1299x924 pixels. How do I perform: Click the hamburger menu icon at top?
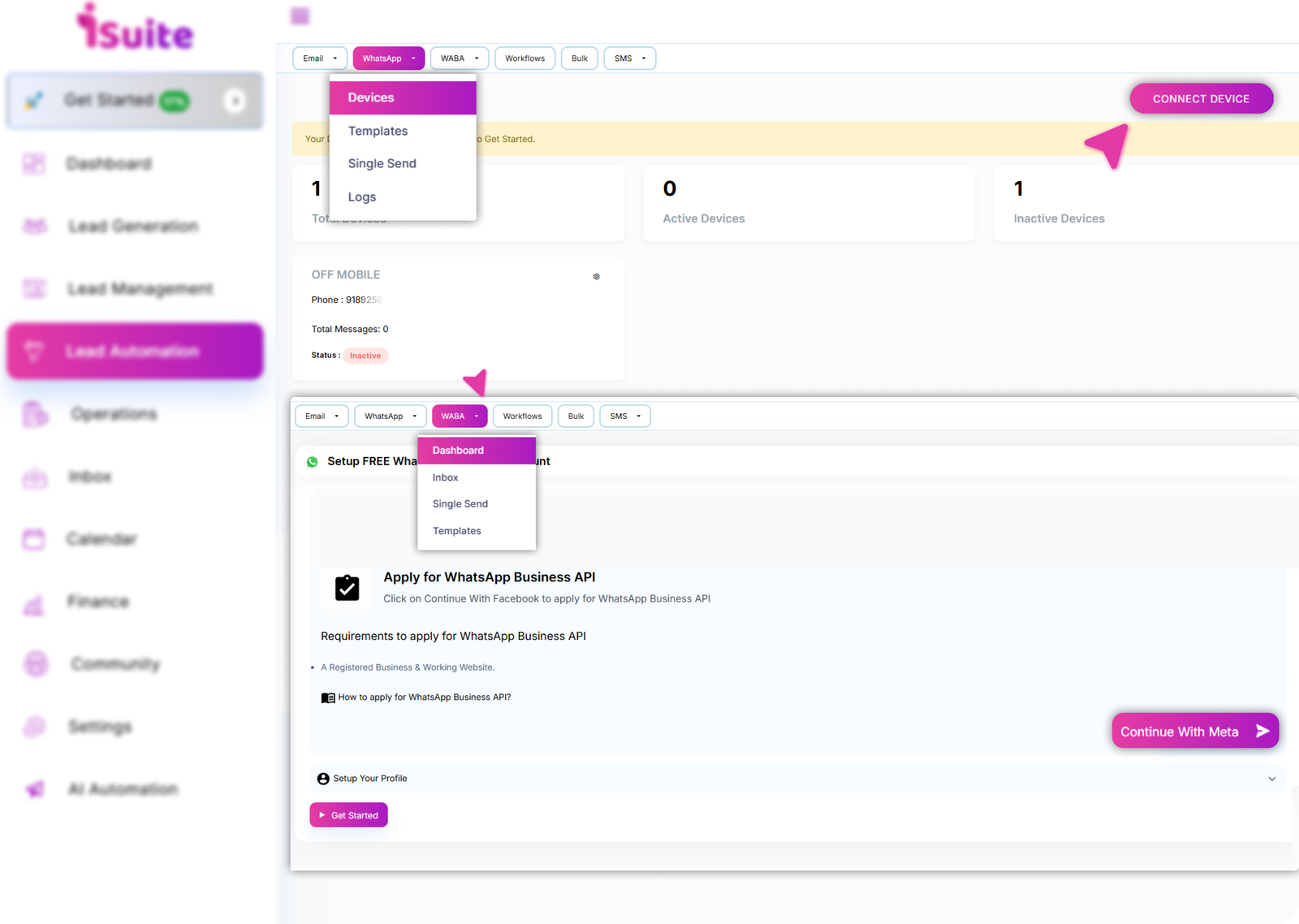[x=300, y=15]
